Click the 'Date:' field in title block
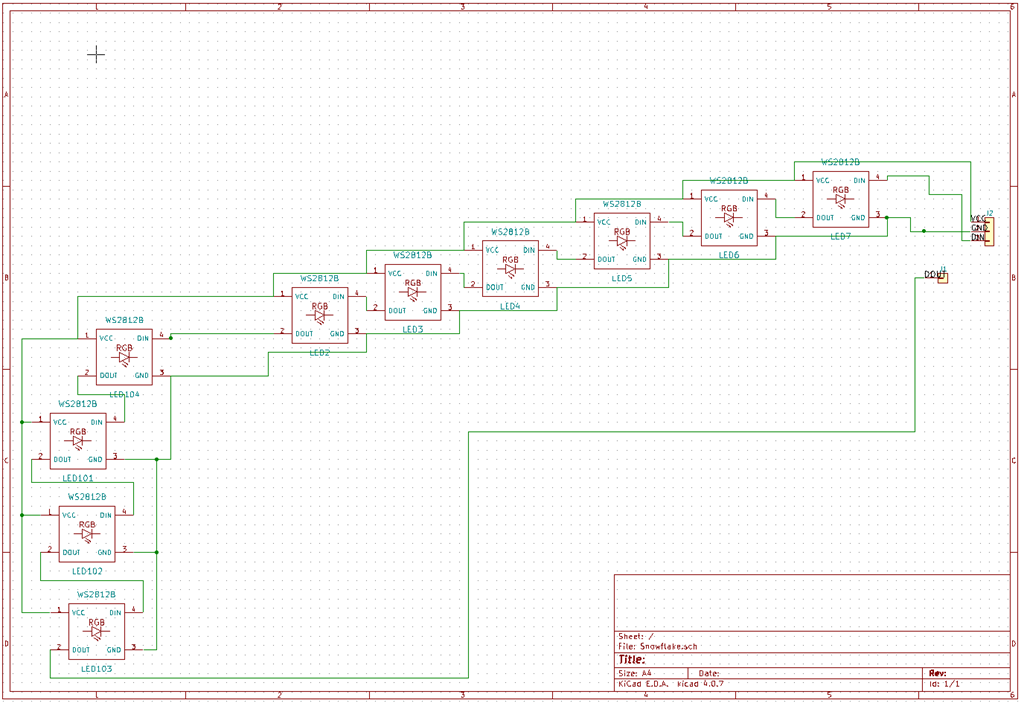This screenshot has height=703, width=1024. click(x=709, y=673)
